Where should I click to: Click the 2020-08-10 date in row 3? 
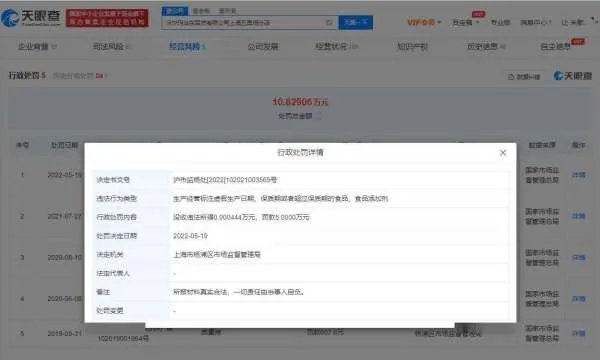click(x=64, y=257)
